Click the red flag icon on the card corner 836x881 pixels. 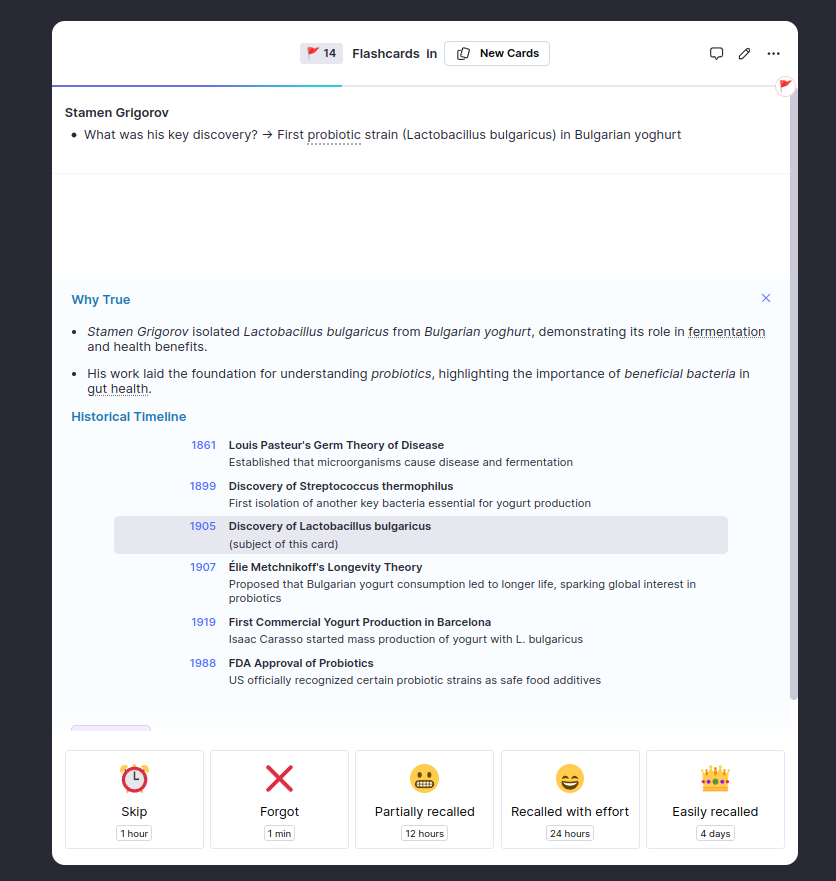(785, 86)
